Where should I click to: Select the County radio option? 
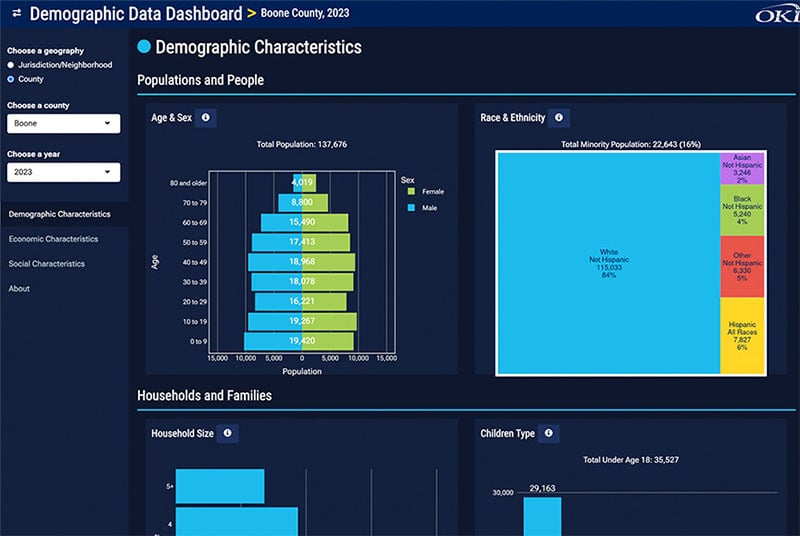(11, 78)
